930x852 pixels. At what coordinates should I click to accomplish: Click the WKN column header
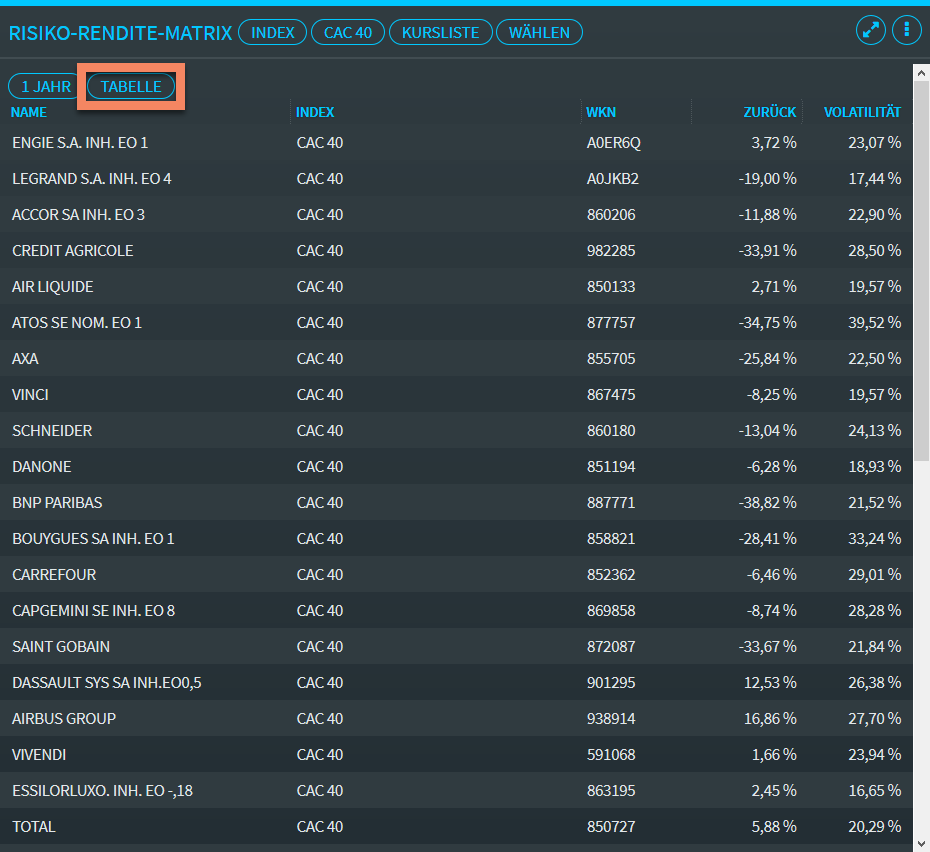click(601, 112)
